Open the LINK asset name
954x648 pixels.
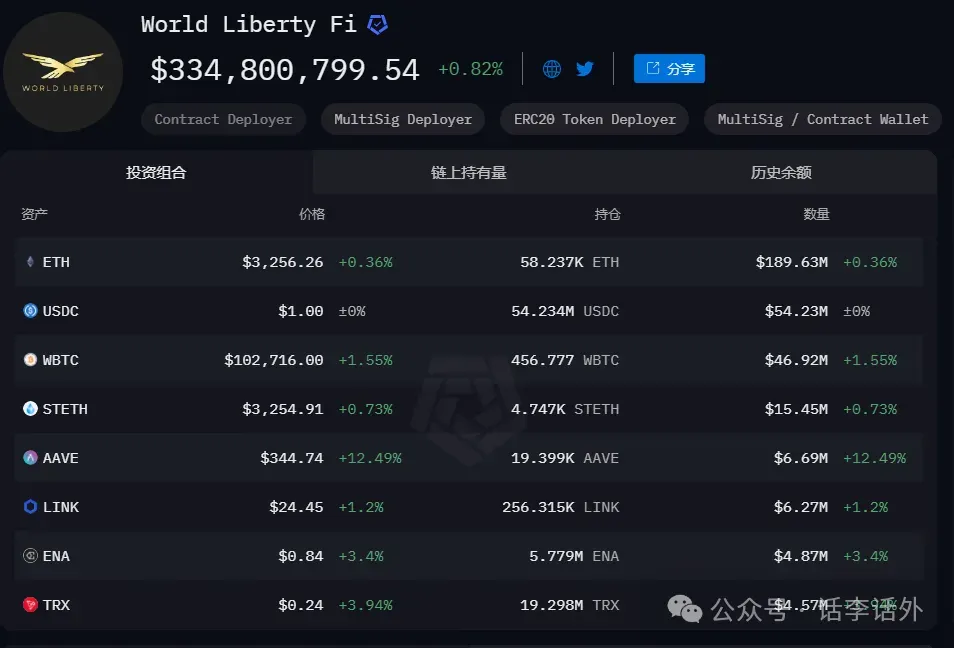tap(60, 507)
